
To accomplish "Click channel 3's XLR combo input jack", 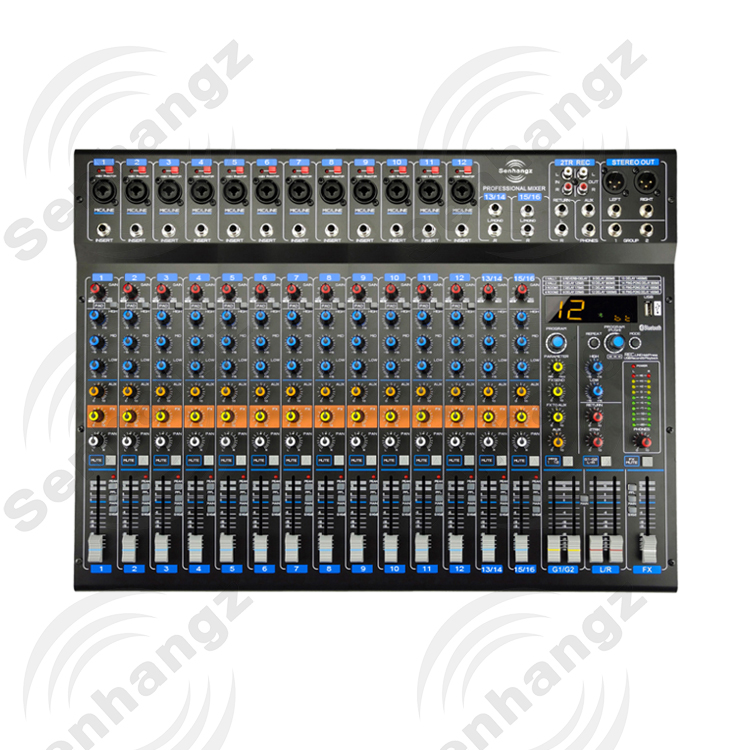I will (169, 190).
